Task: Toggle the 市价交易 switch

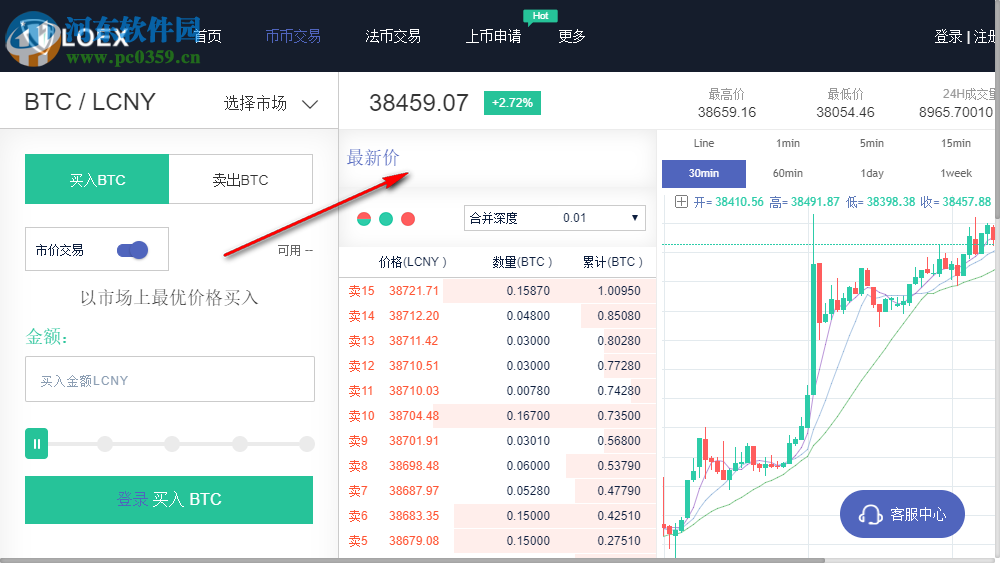Action: (133, 250)
